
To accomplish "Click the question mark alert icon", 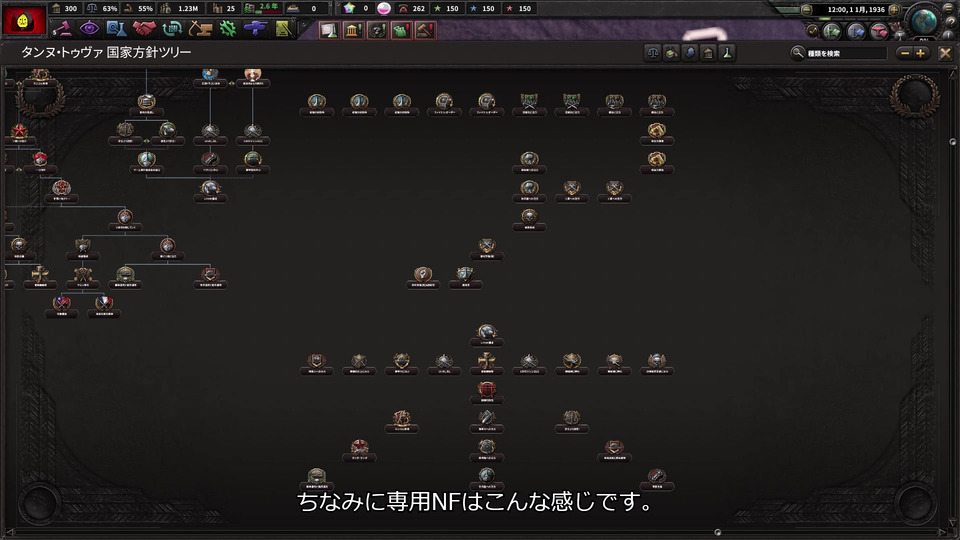I will [377, 30].
